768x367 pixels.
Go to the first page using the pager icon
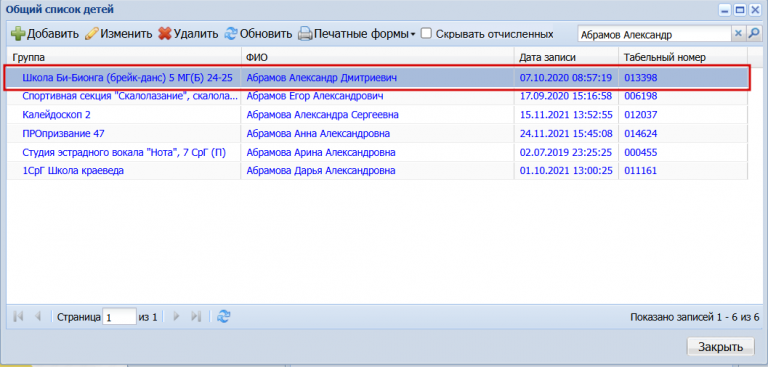(19, 317)
